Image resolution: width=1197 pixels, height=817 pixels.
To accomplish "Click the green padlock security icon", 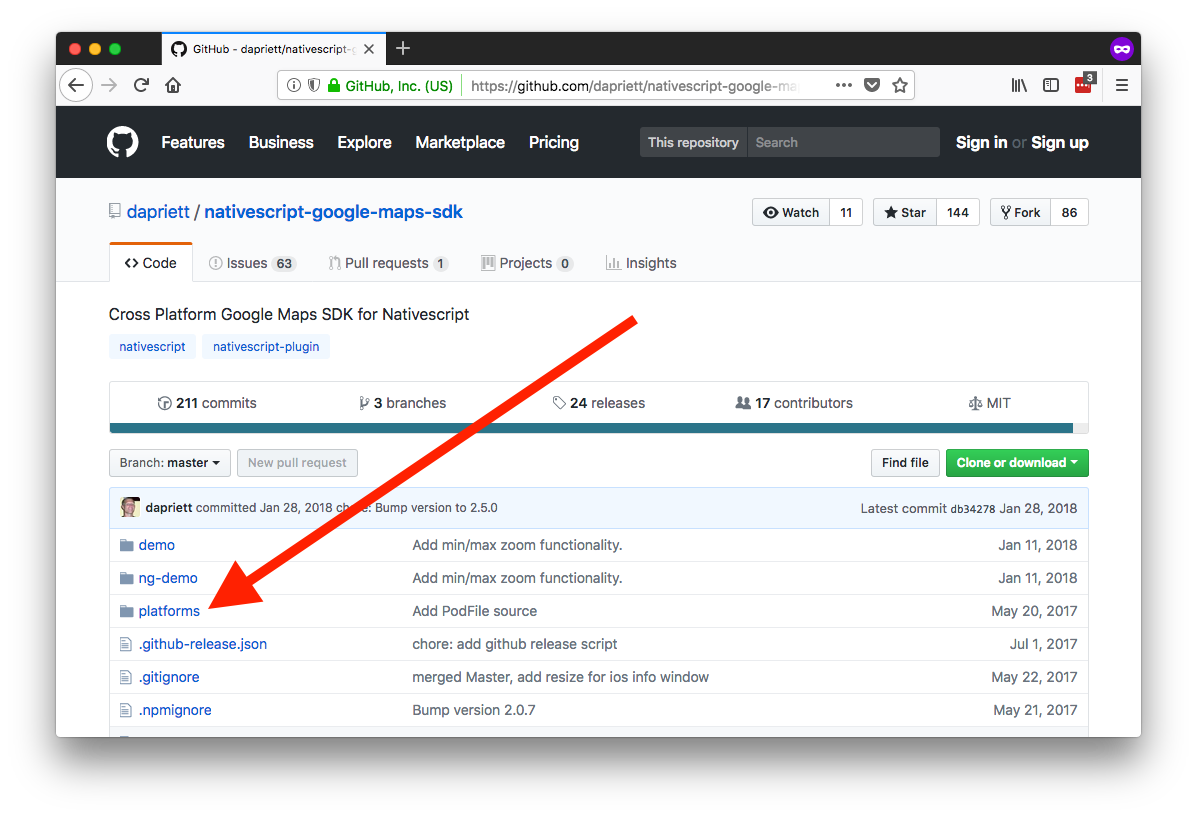I will point(334,86).
